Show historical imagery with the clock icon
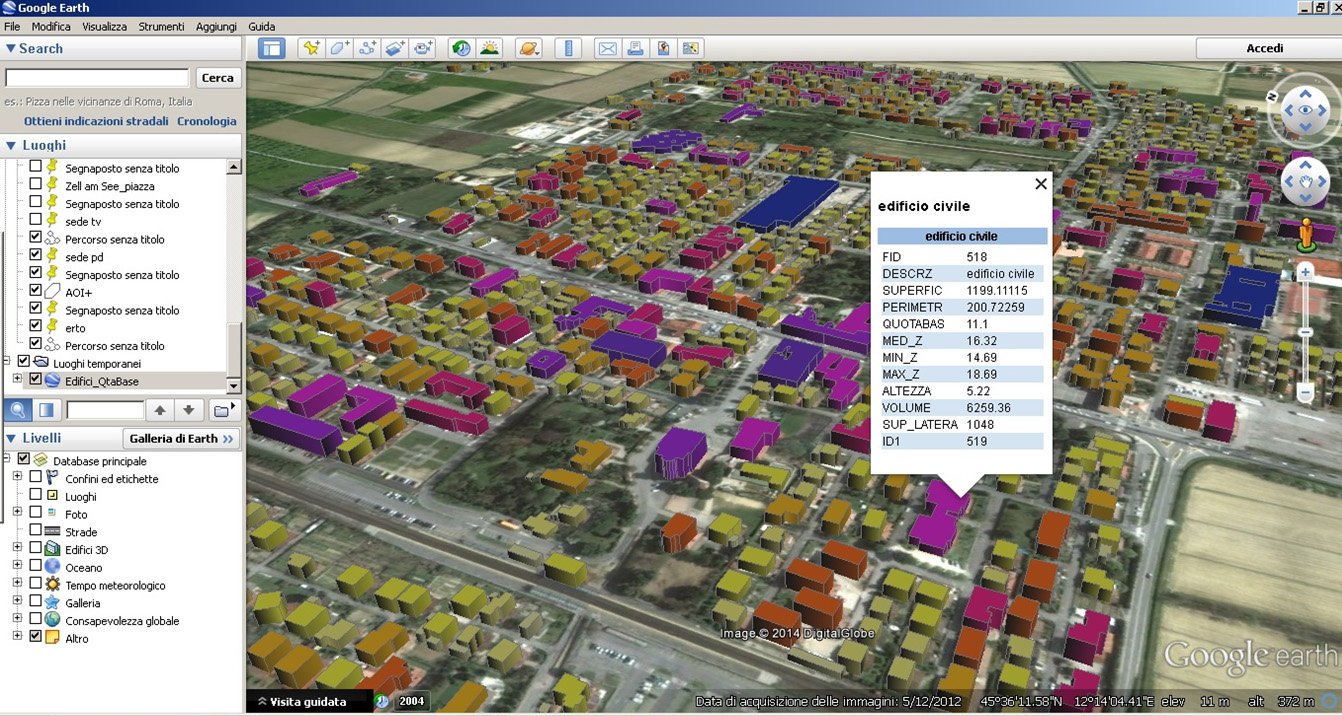 tap(461, 48)
